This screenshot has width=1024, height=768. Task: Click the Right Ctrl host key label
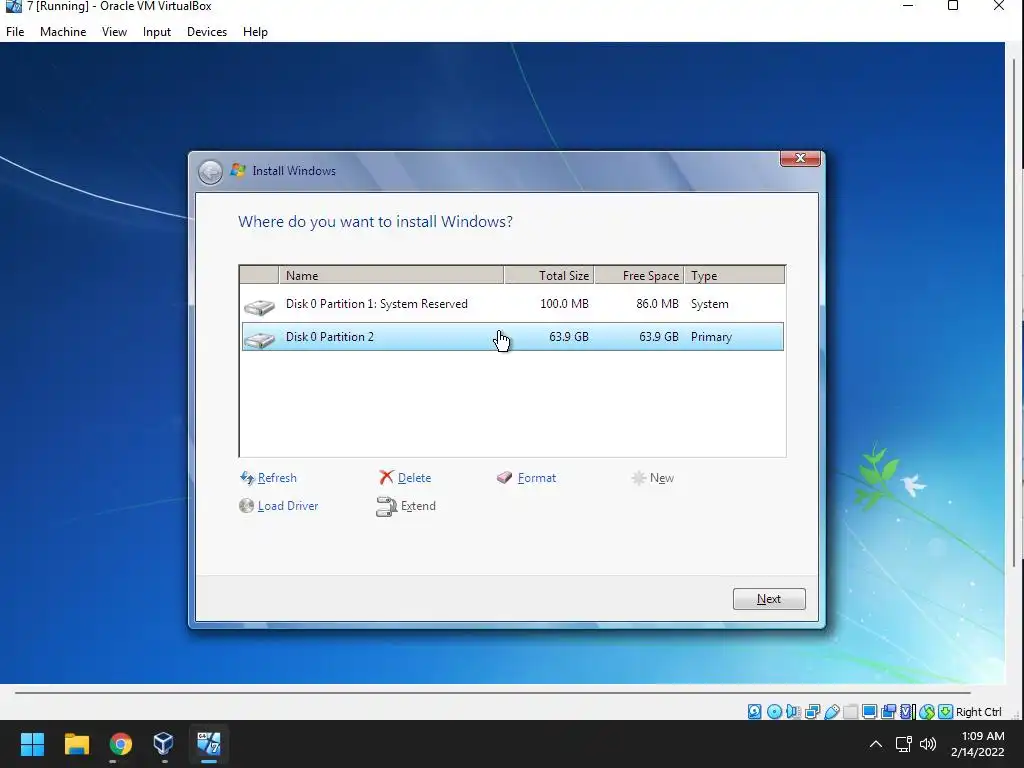(x=978, y=712)
